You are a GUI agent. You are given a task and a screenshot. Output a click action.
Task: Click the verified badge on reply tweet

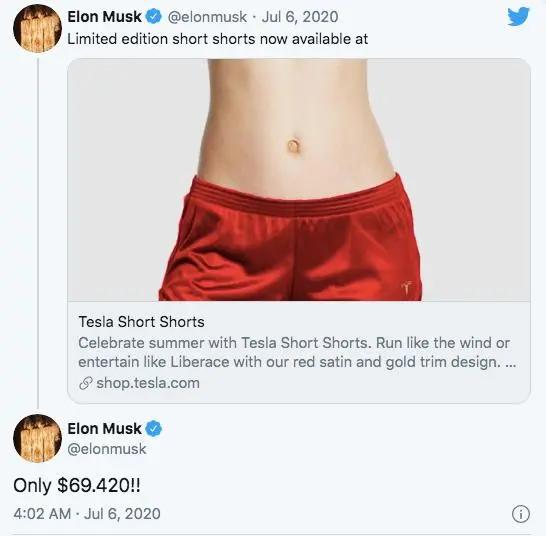(153, 428)
